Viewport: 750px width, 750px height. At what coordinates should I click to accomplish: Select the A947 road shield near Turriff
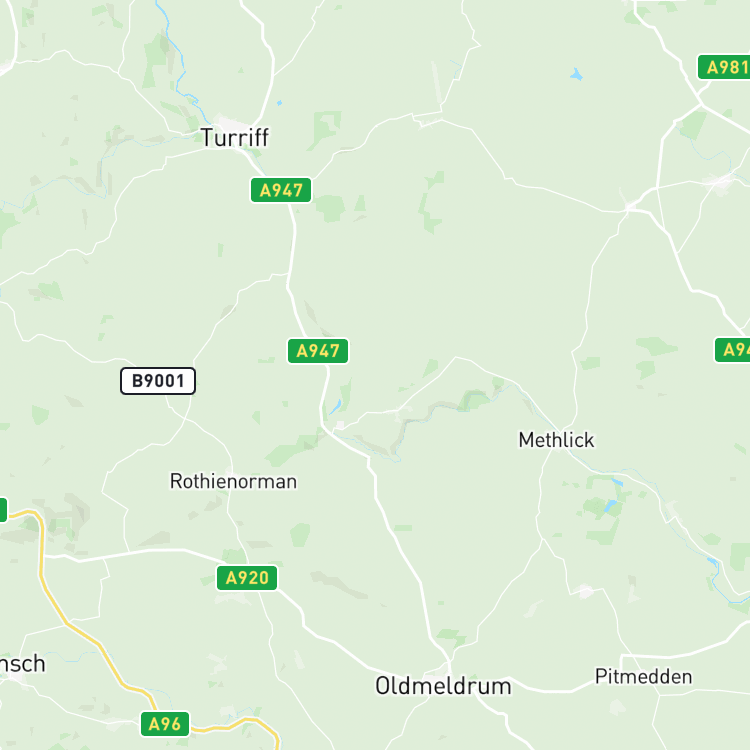(x=281, y=190)
